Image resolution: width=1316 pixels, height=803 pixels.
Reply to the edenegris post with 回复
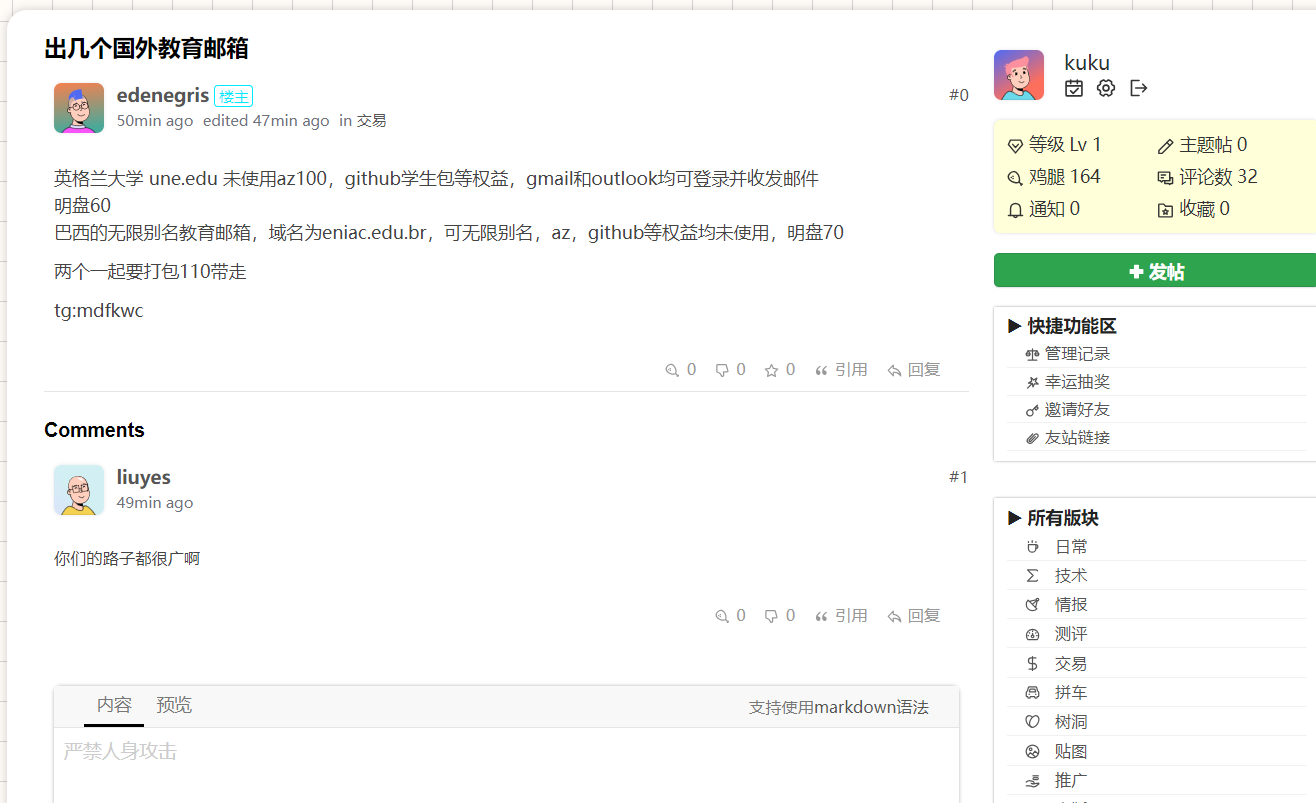coord(914,370)
